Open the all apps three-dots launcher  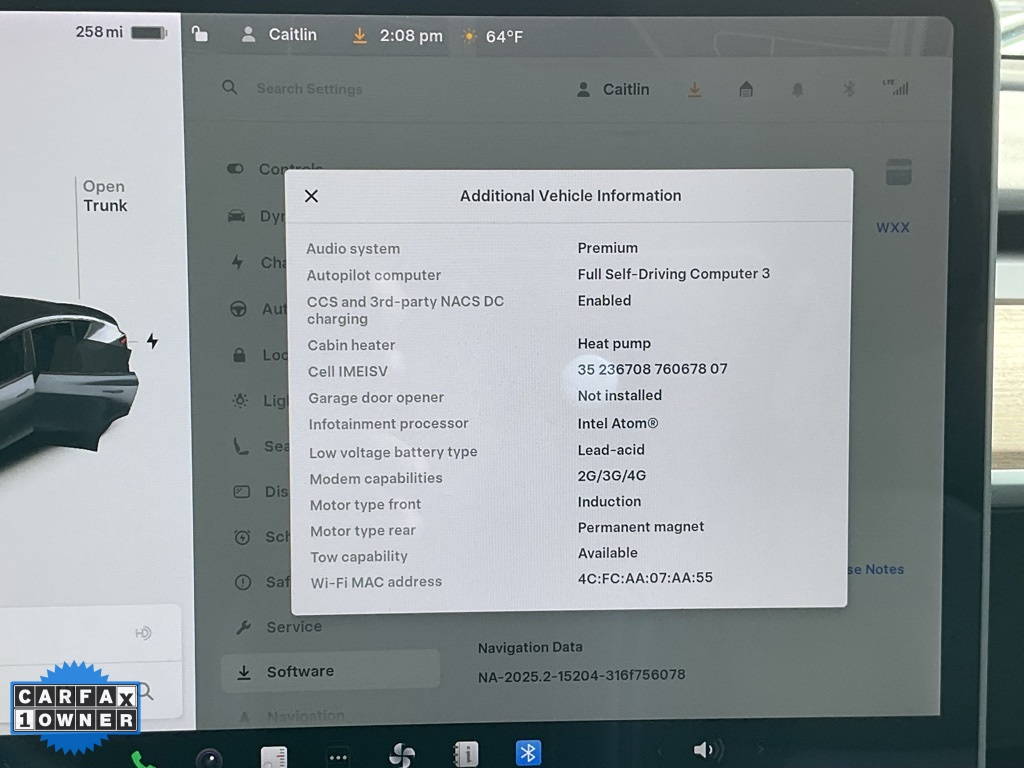pos(338,757)
